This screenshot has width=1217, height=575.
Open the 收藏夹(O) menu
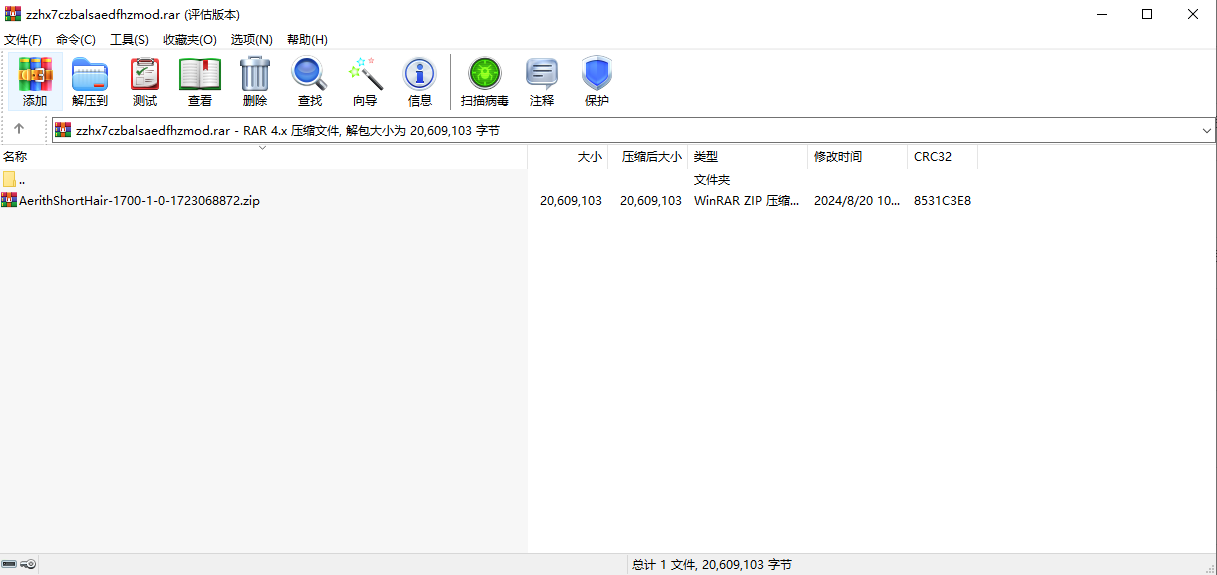[x=190, y=40]
